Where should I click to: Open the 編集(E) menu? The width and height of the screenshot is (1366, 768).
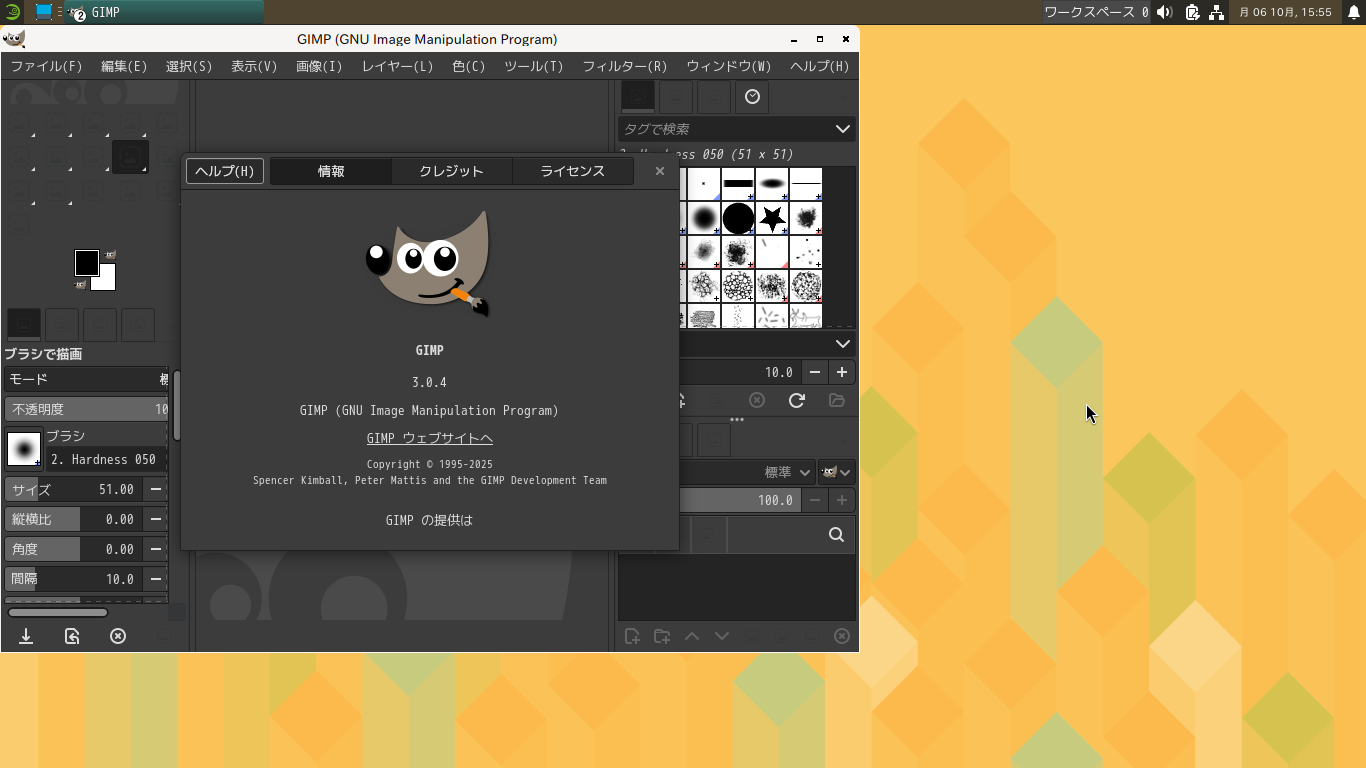(124, 66)
